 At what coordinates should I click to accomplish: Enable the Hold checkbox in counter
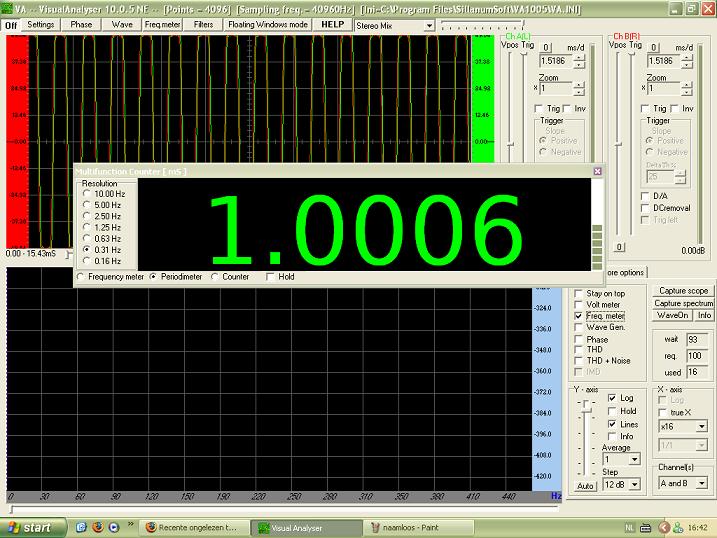271,276
